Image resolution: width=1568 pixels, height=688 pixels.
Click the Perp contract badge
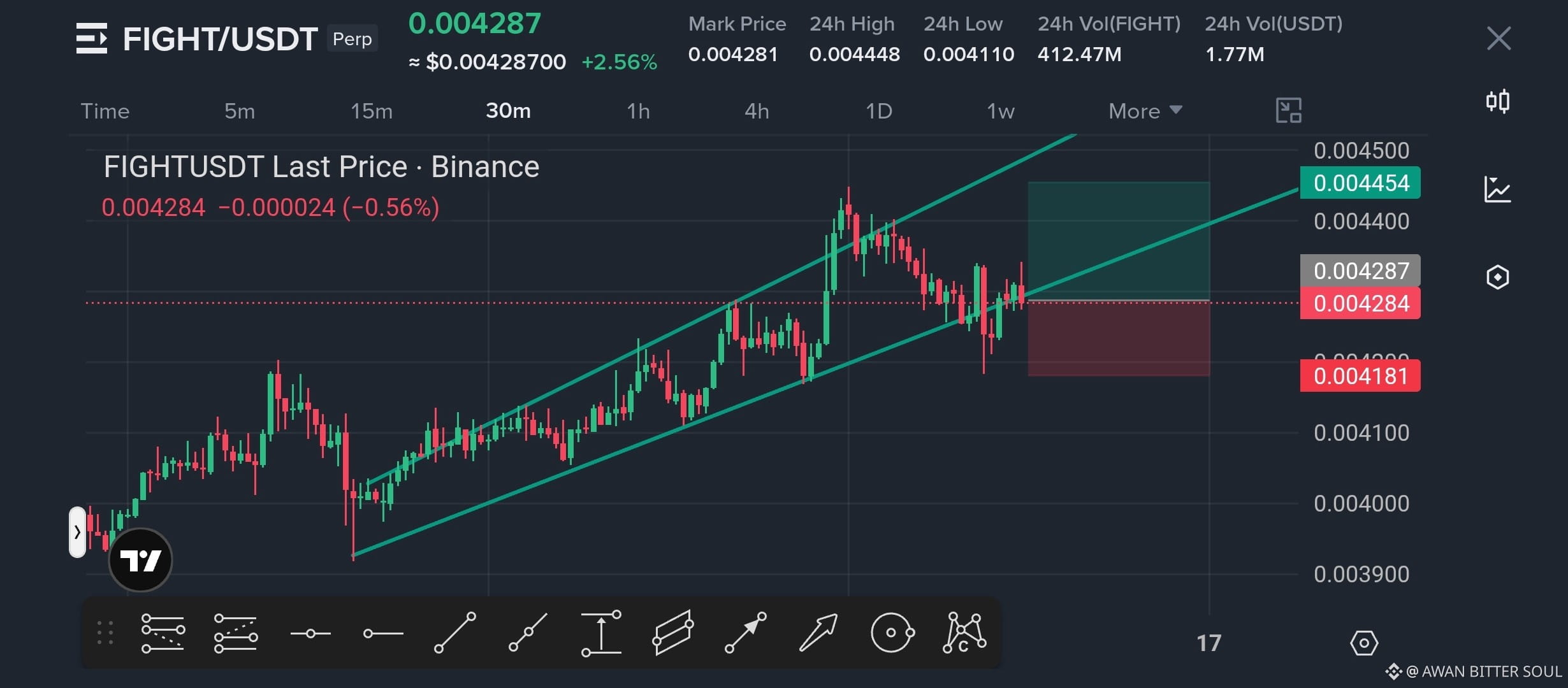352,39
